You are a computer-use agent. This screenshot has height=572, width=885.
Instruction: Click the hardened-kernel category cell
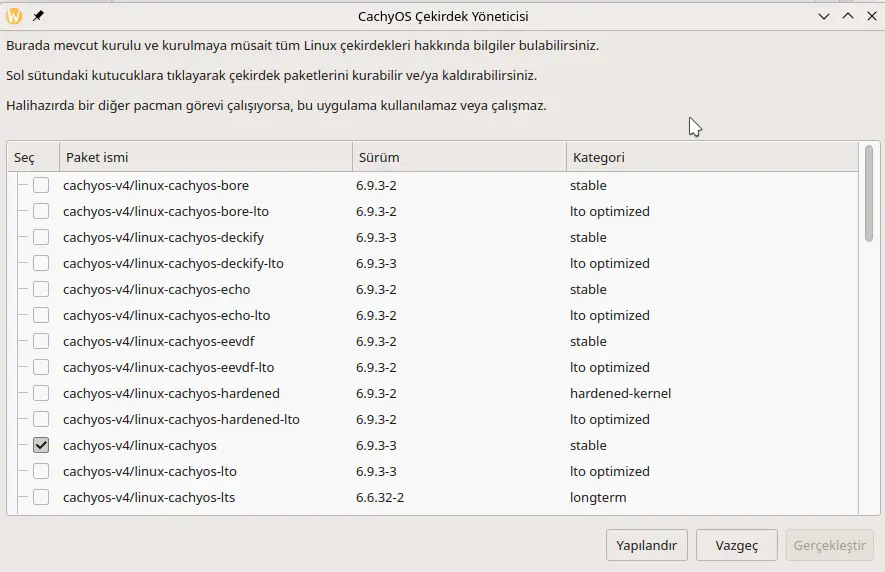pos(620,393)
